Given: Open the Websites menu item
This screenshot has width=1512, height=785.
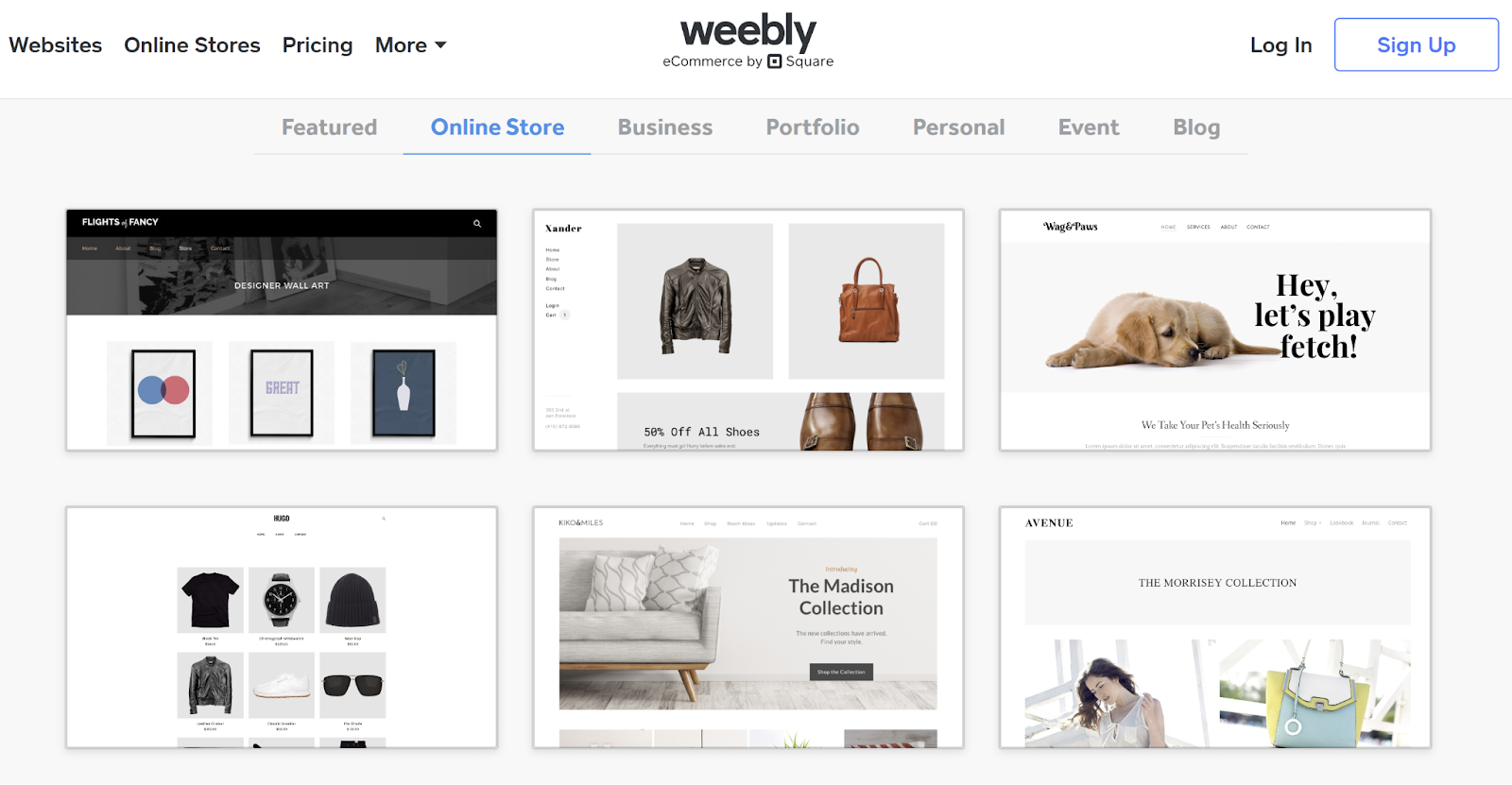Looking at the screenshot, I should click(56, 45).
